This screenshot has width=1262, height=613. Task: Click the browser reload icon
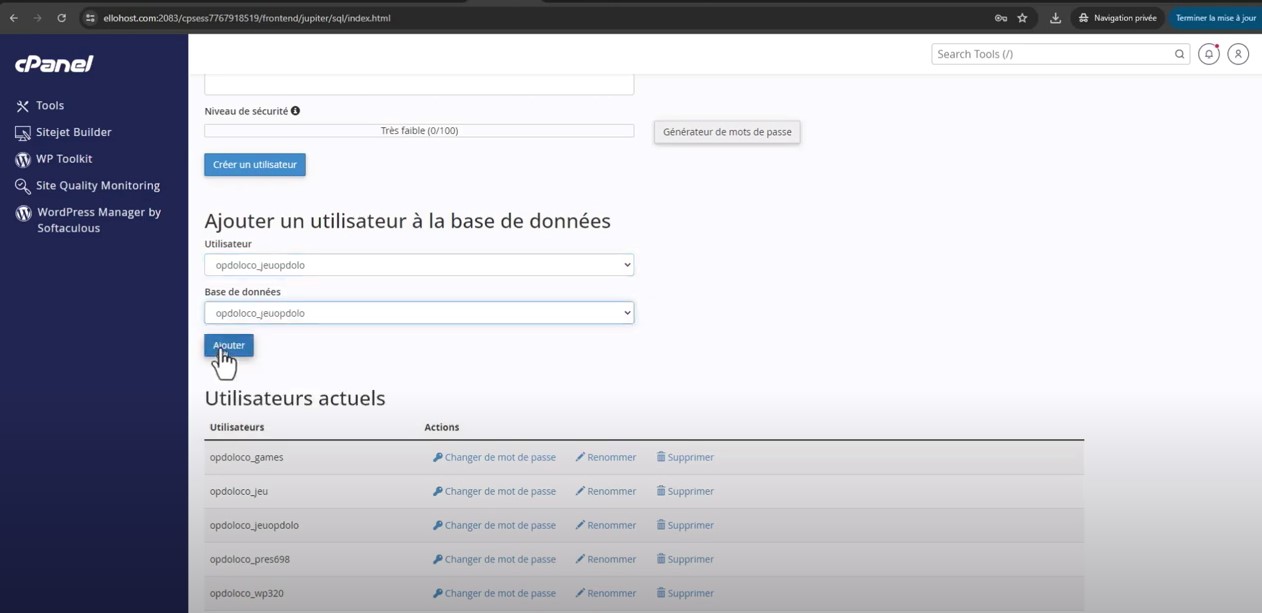[61, 18]
